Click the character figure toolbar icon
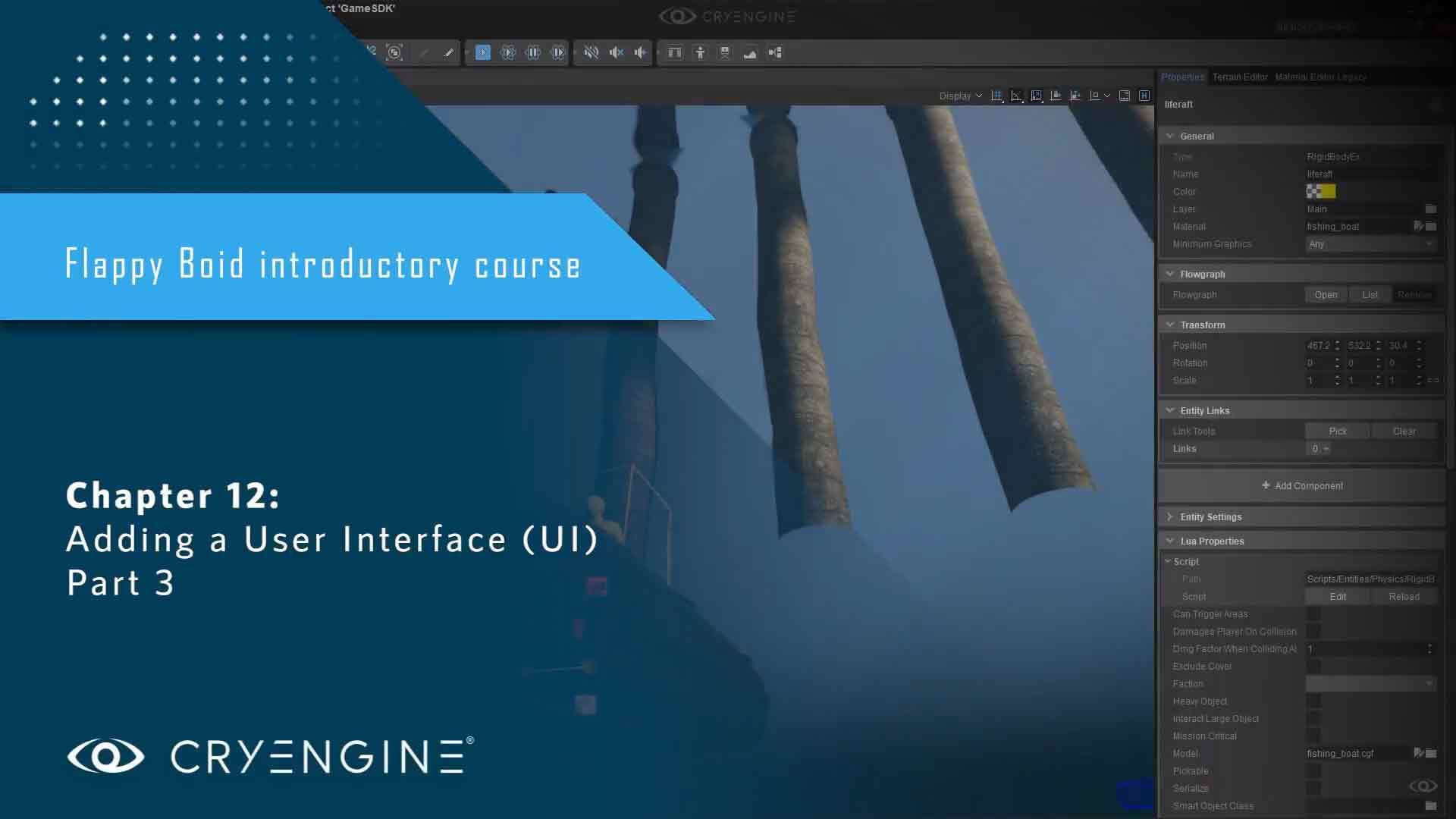Image resolution: width=1456 pixels, height=819 pixels. 700,52
